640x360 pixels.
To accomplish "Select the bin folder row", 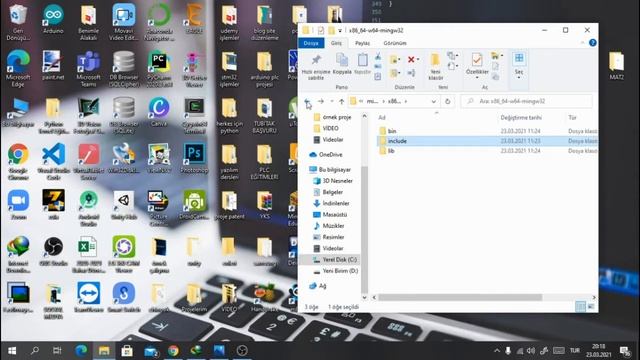I will coord(487,131).
